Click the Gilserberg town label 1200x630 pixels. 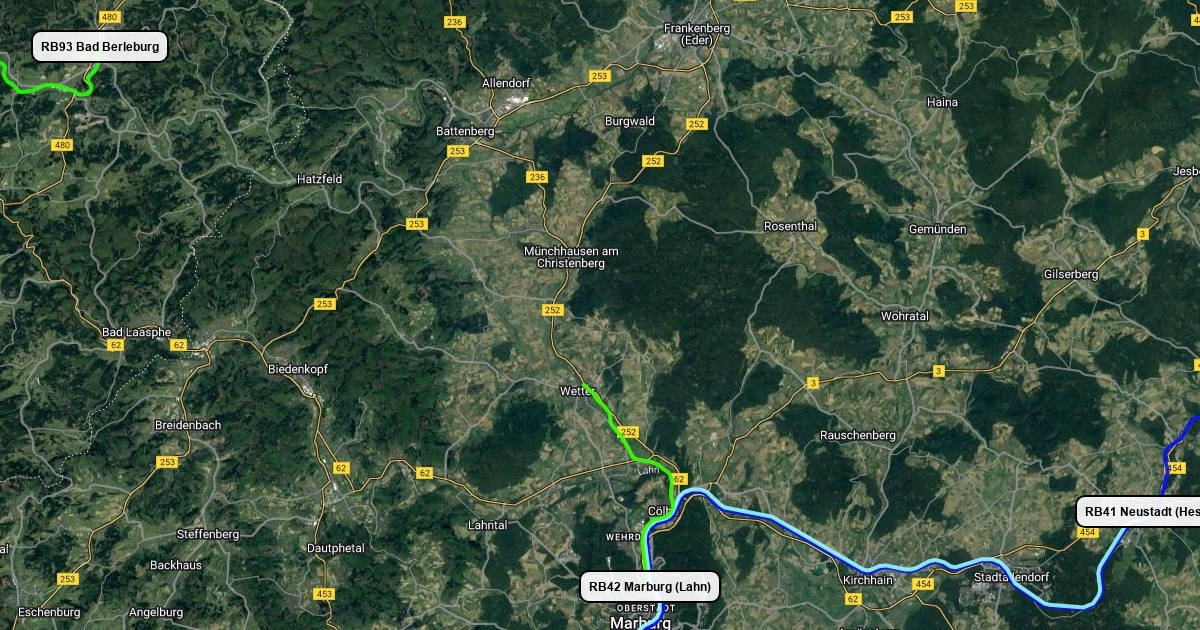tap(1070, 274)
